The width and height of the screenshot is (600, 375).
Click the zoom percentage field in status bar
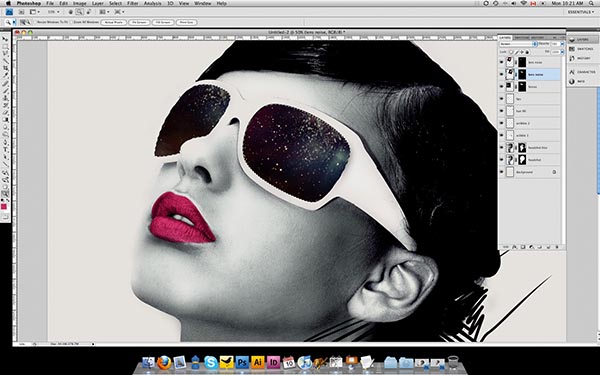click(22, 344)
